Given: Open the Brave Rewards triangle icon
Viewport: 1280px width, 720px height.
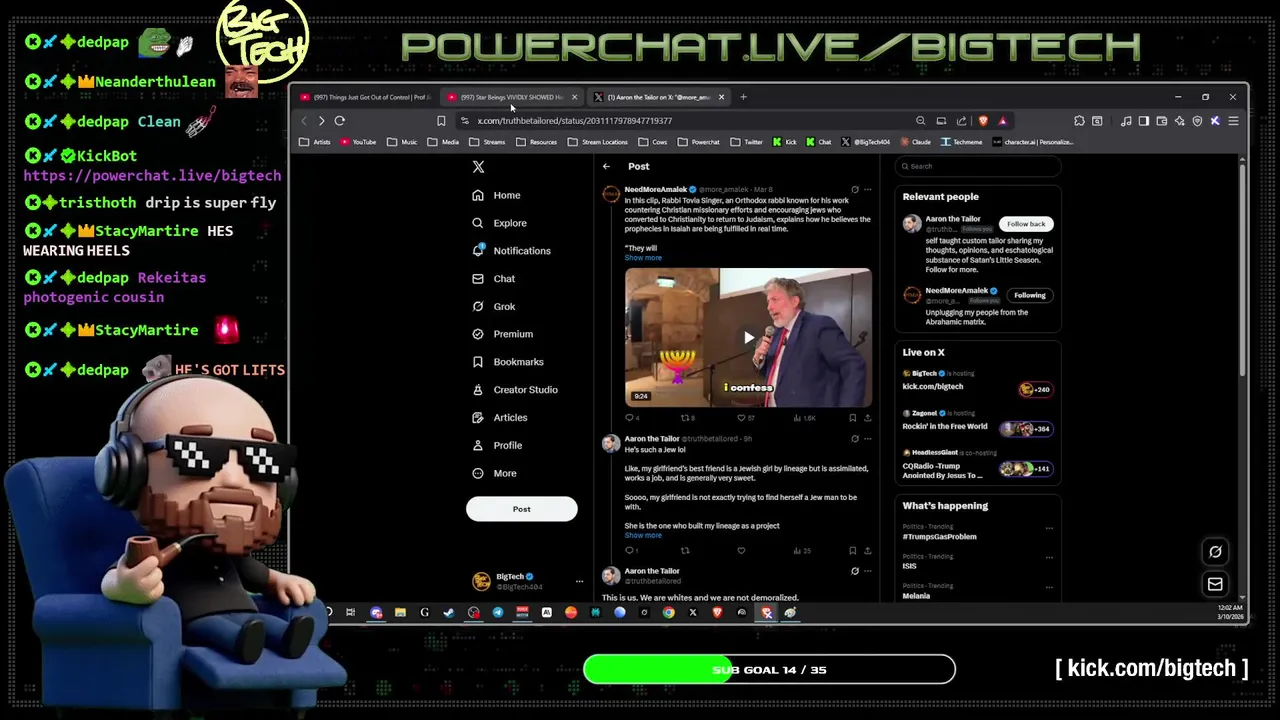Looking at the screenshot, I should click(x=1002, y=121).
